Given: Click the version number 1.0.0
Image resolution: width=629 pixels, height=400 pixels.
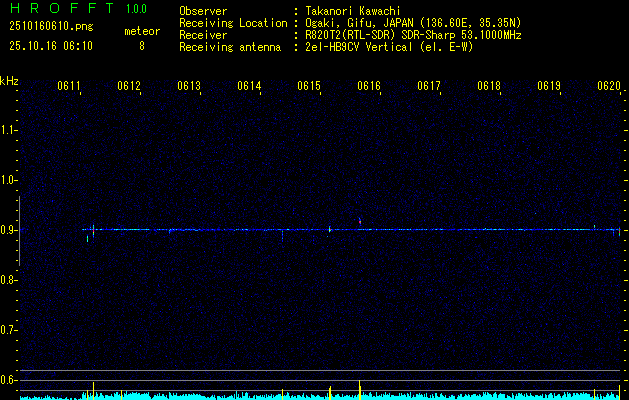Looking at the screenshot, I should [136, 9].
